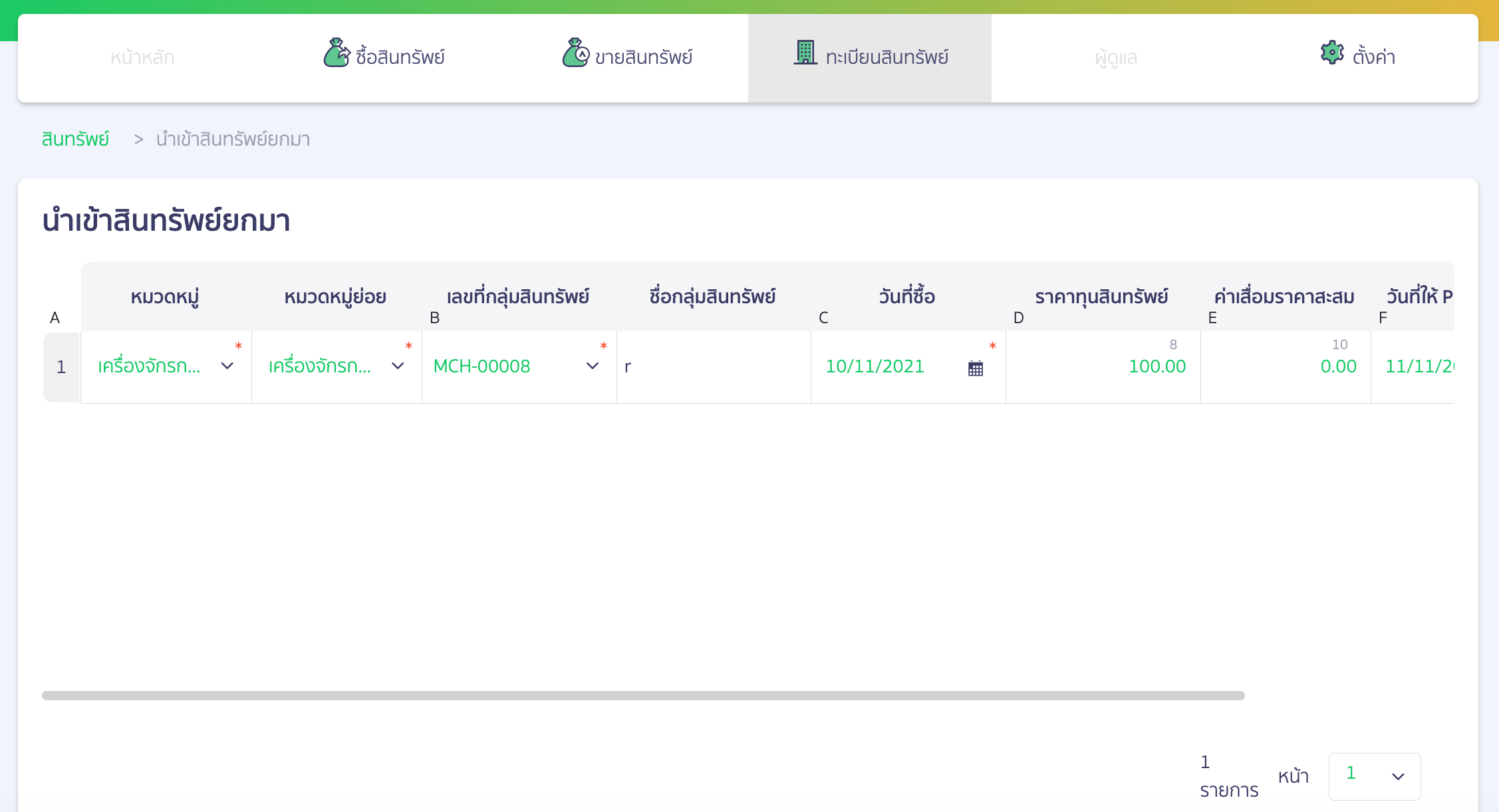Click the building icon for ทะเบียนสินทรัพย์

805,53
